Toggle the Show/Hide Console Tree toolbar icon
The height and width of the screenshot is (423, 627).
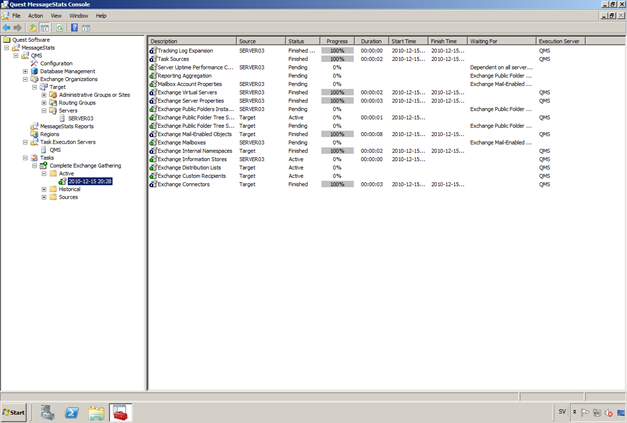click(45, 28)
